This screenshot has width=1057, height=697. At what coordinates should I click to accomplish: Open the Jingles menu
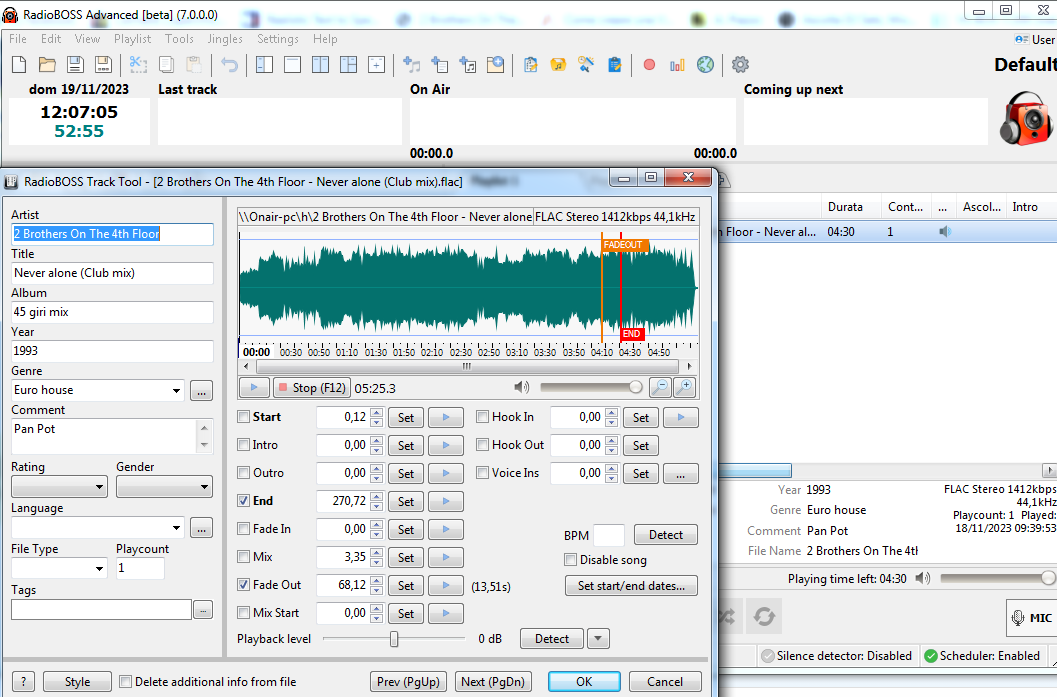click(225, 39)
